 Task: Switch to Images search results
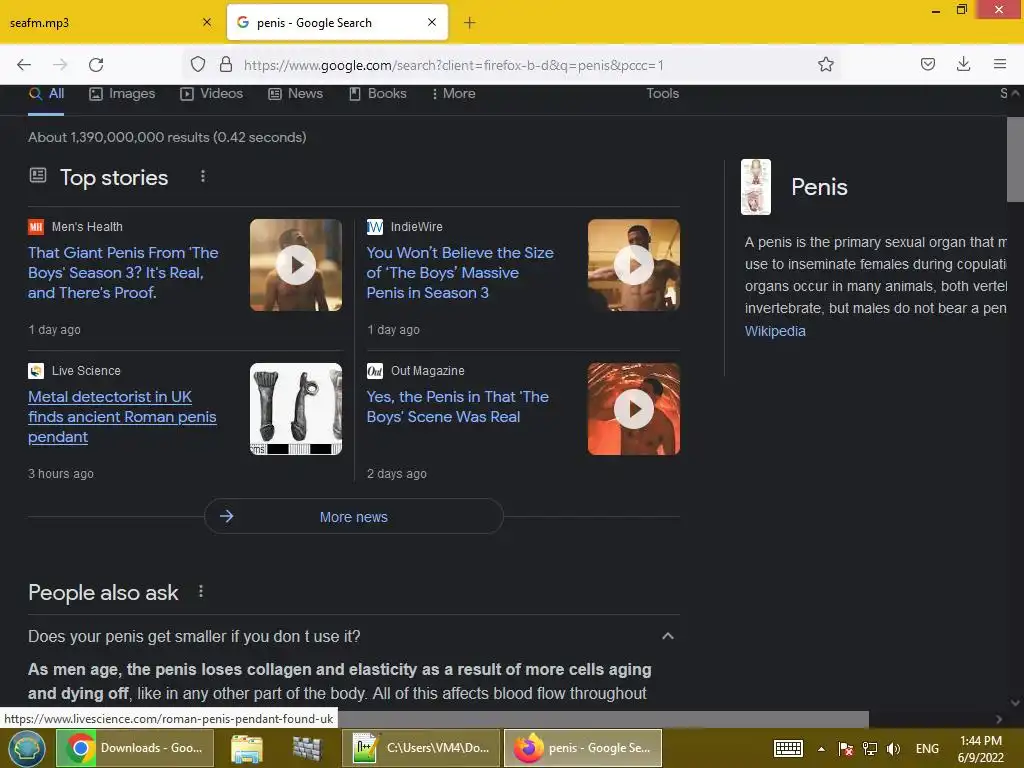122,94
